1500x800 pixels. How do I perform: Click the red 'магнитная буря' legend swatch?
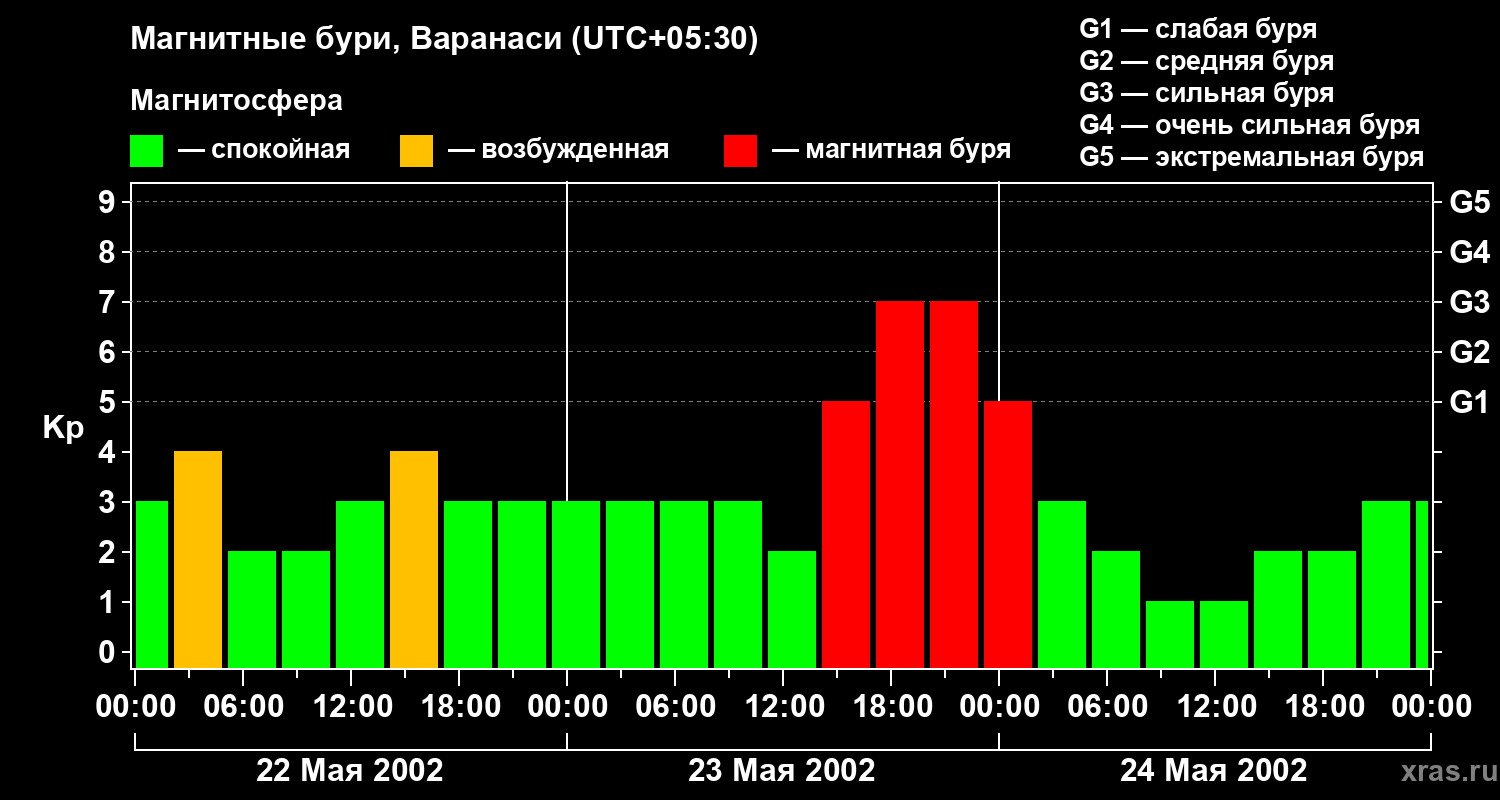740,151
